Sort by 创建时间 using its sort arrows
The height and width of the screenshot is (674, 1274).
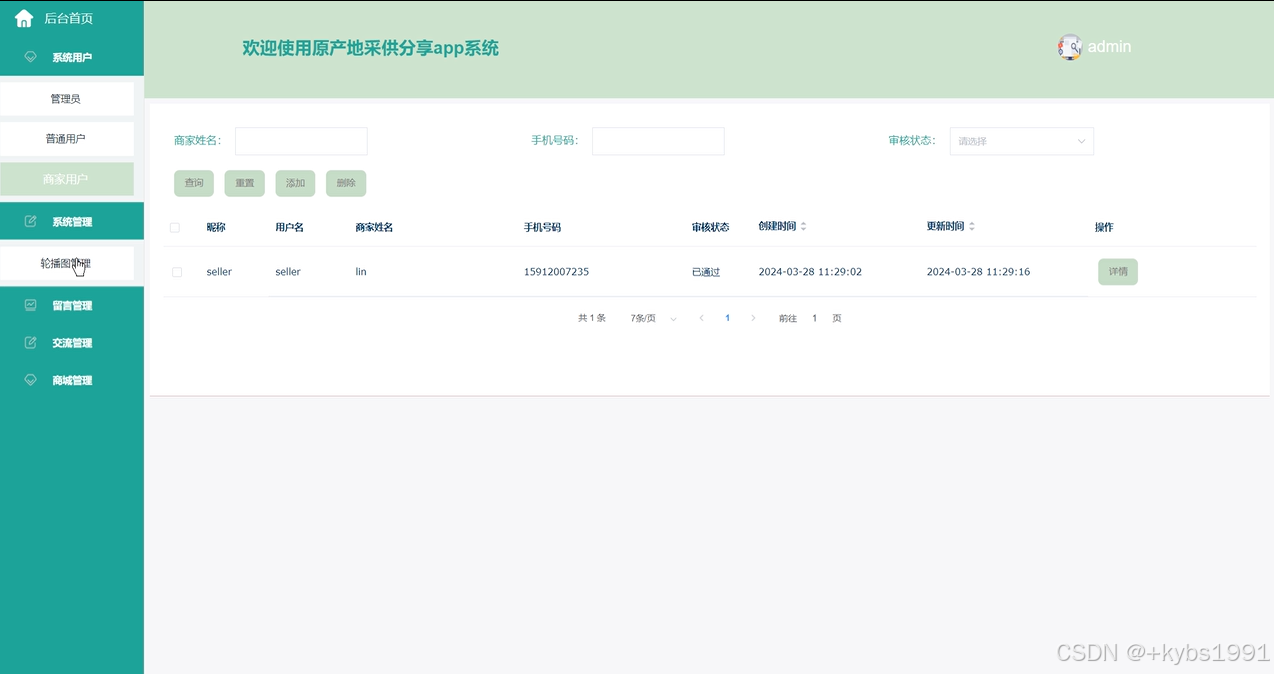click(803, 227)
